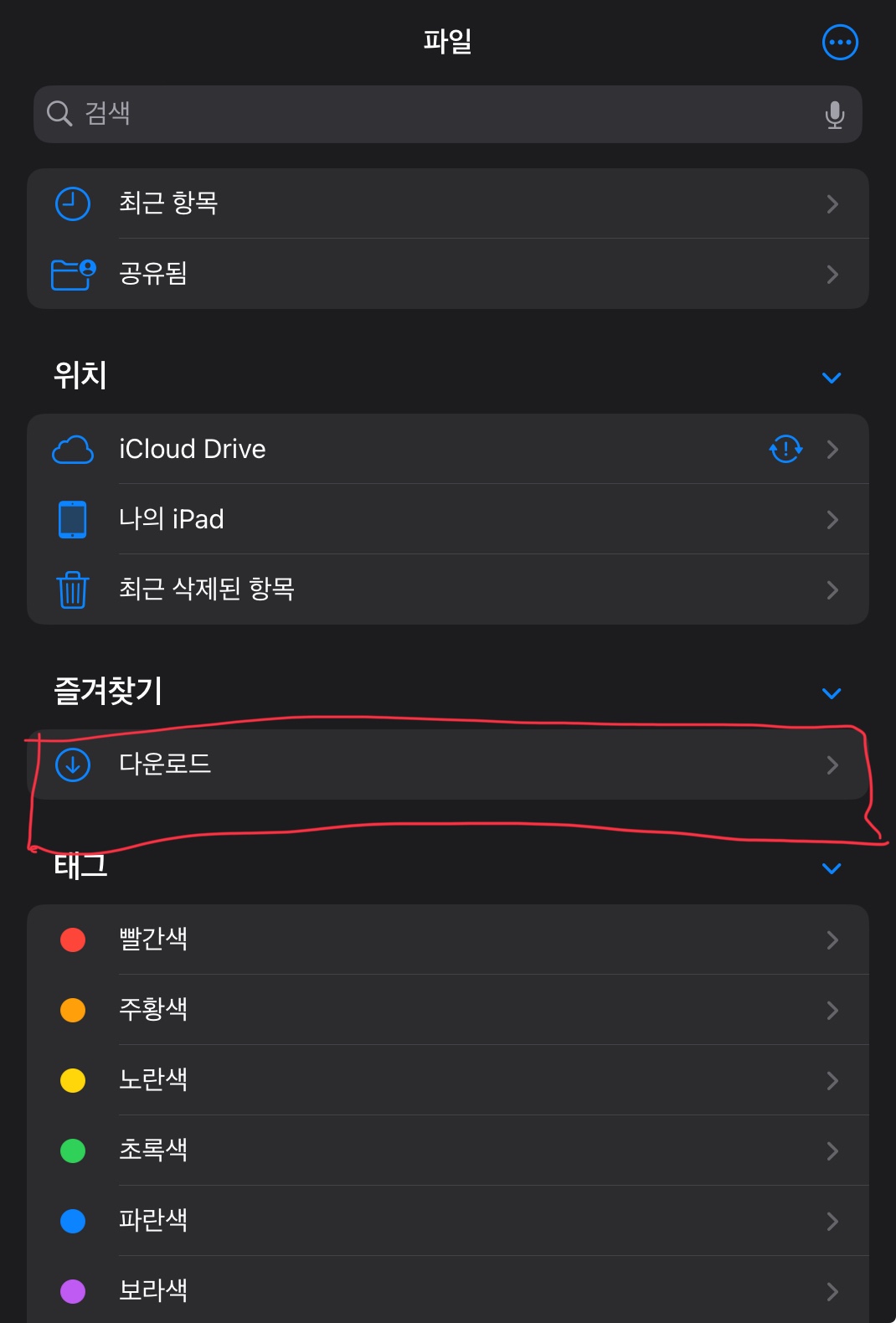Collapse the 즐겨찾기 favorites section
Screen dimensions: 896x1323
pyautogui.click(x=832, y=693)
